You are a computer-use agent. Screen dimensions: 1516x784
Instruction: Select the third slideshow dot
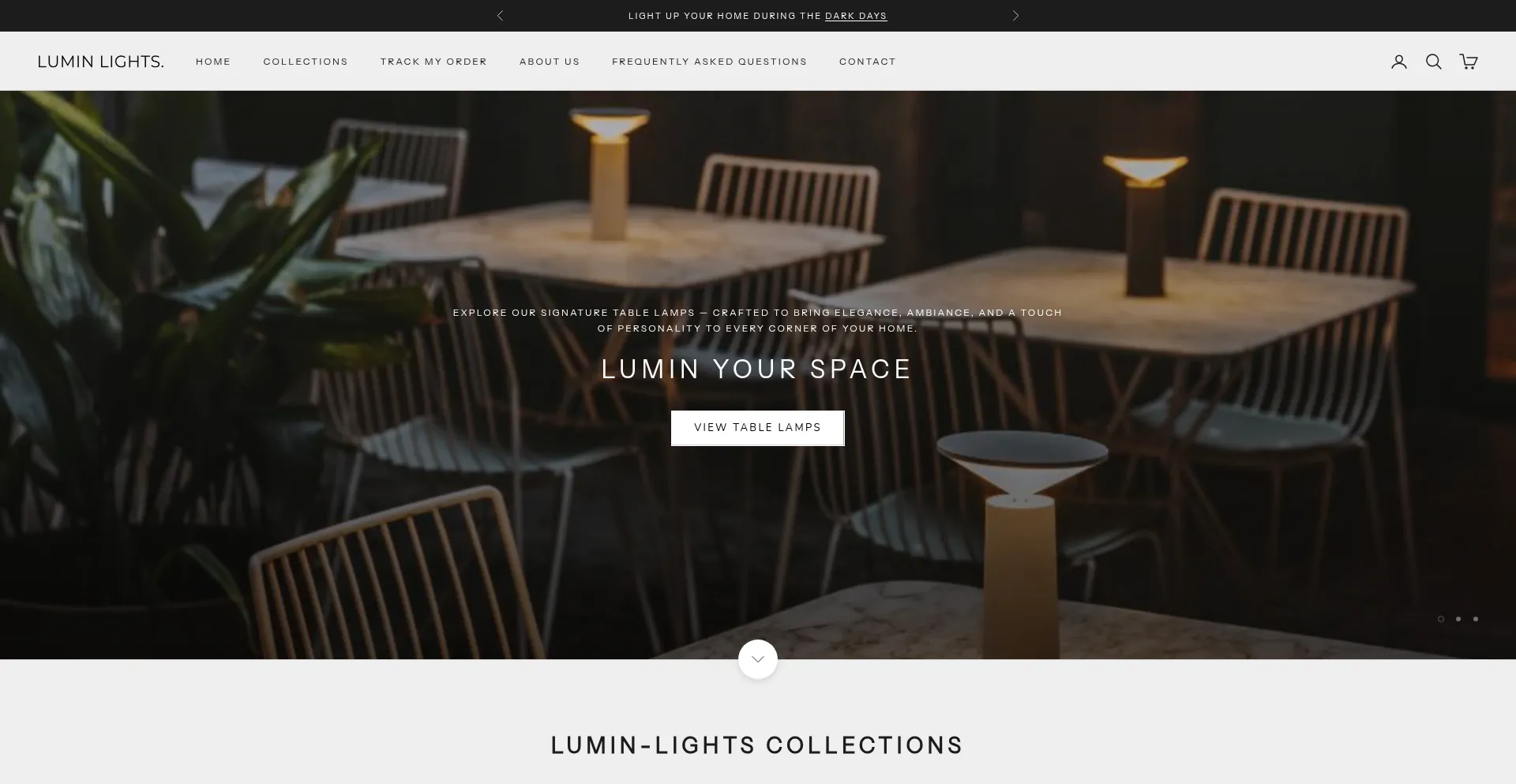(x=1476, y=619)
